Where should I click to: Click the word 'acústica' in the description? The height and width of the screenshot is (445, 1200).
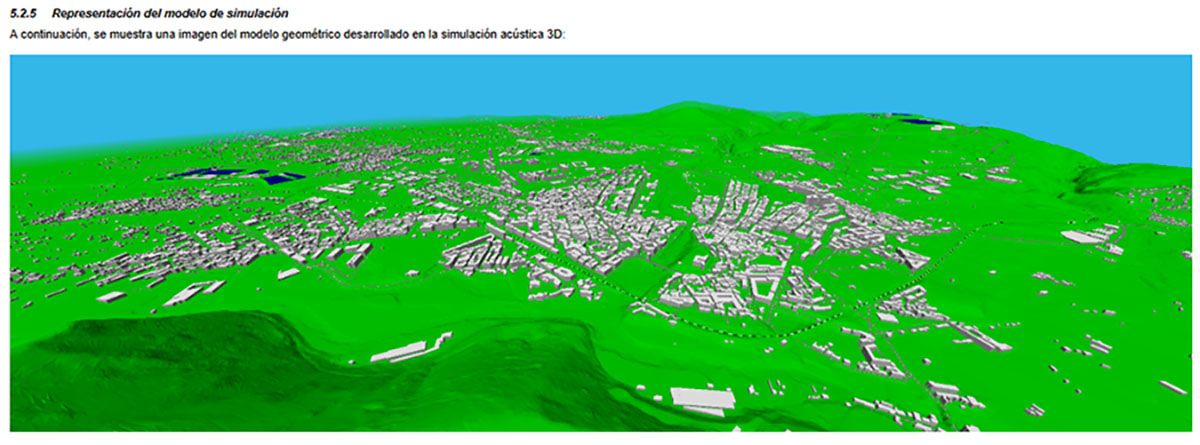(x=519, y=35)
